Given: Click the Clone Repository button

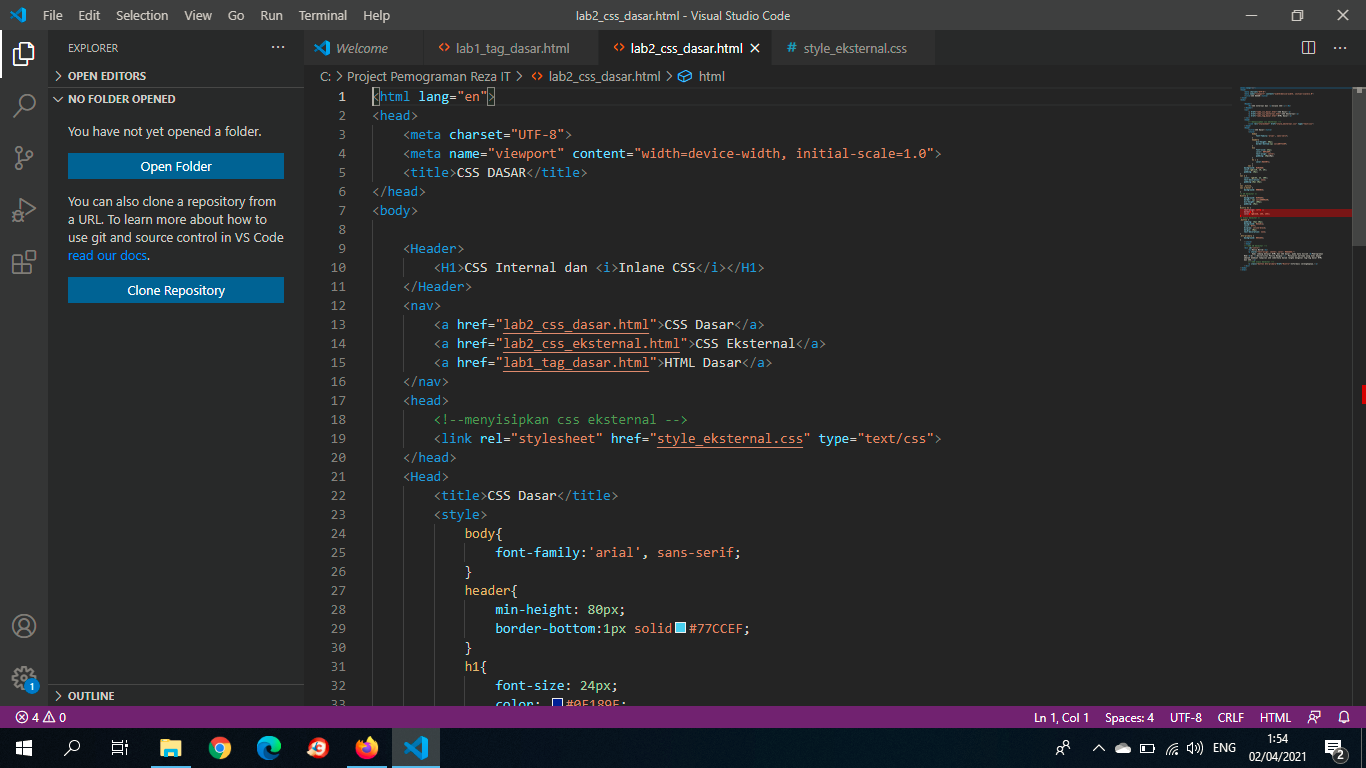Looking at the screenshot, I should (x=176, y=290).
